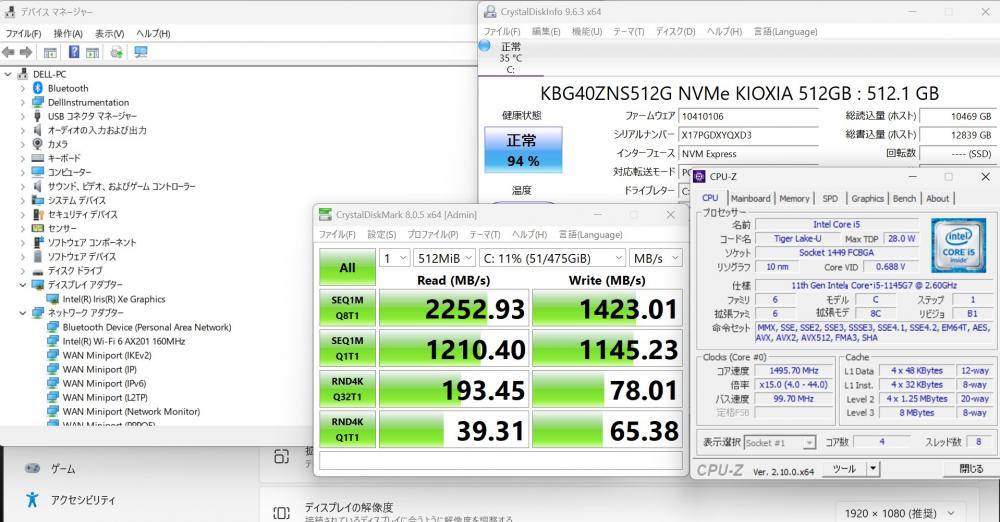Click the ツール button in CPU-Z

click(844, 469)
